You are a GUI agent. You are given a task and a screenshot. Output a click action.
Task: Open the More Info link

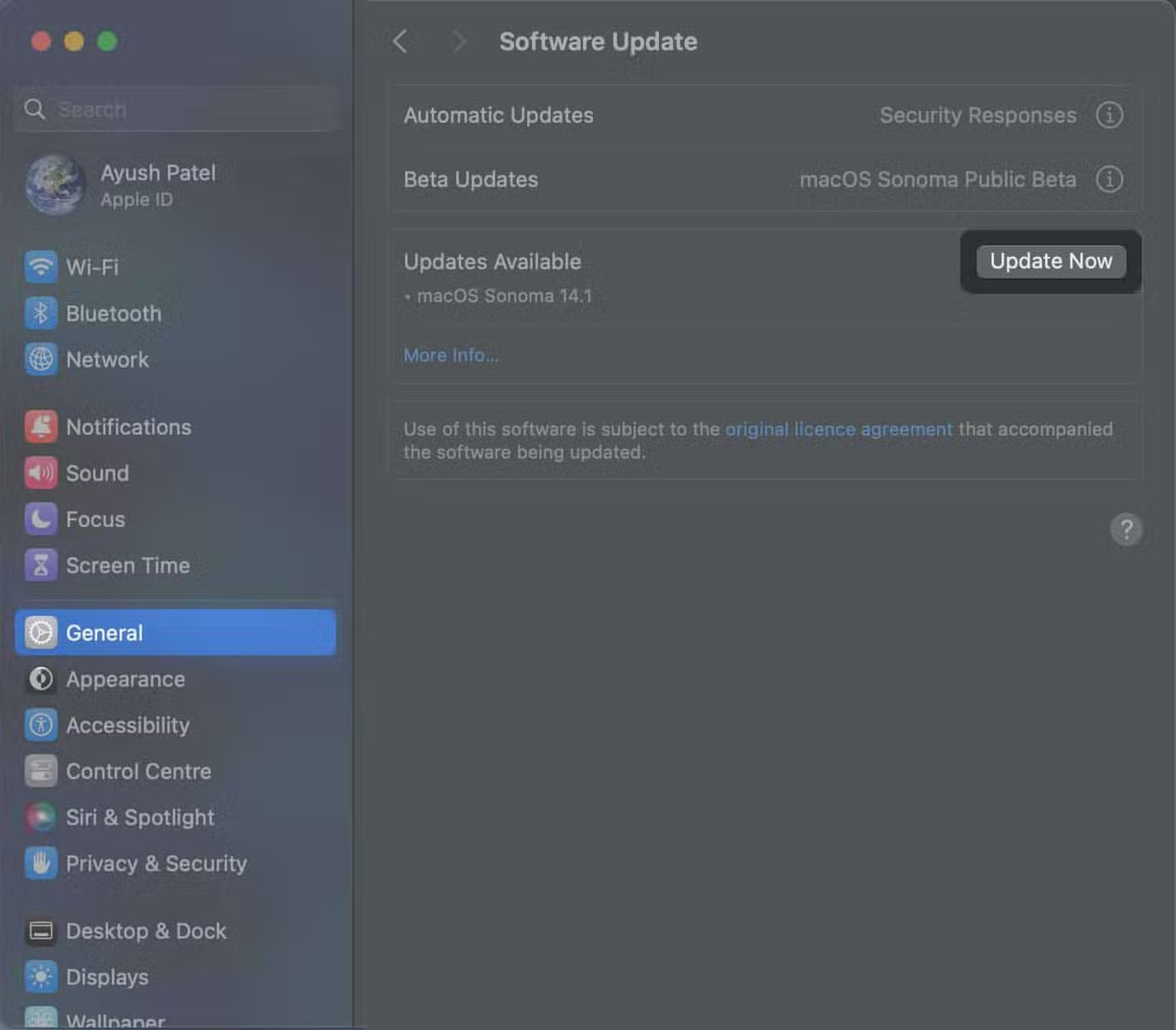coord(450,356)
